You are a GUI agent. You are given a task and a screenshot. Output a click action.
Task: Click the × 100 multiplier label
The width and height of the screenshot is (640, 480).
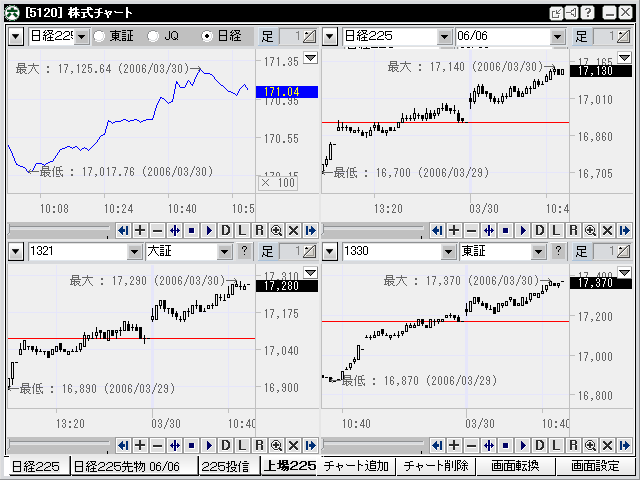click(x=278, y=182)
